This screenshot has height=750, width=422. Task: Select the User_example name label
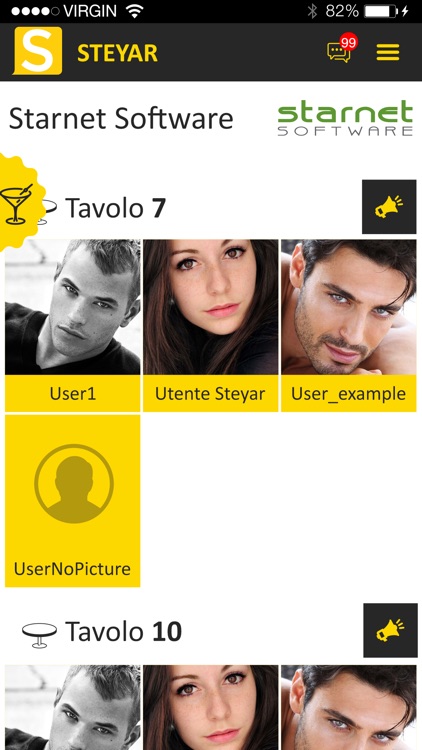[x=348, y=394]
